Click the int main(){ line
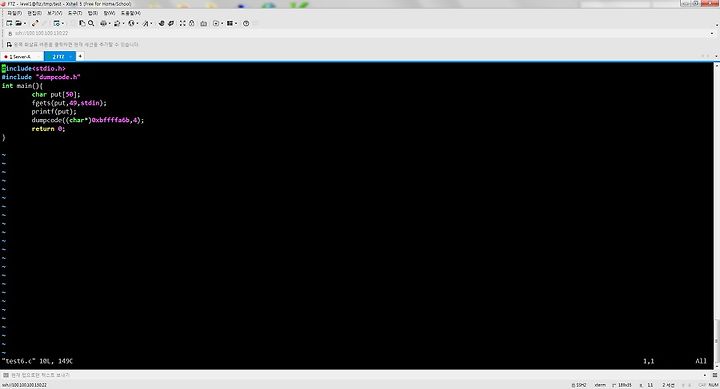 22,86
